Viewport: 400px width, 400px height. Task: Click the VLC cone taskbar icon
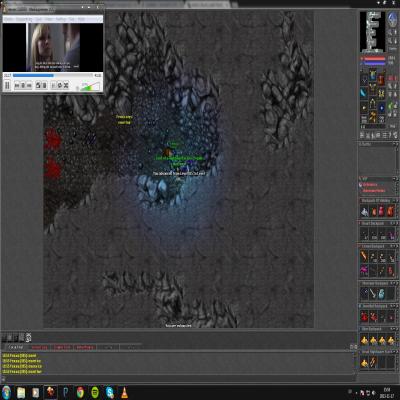coord(124,393)
